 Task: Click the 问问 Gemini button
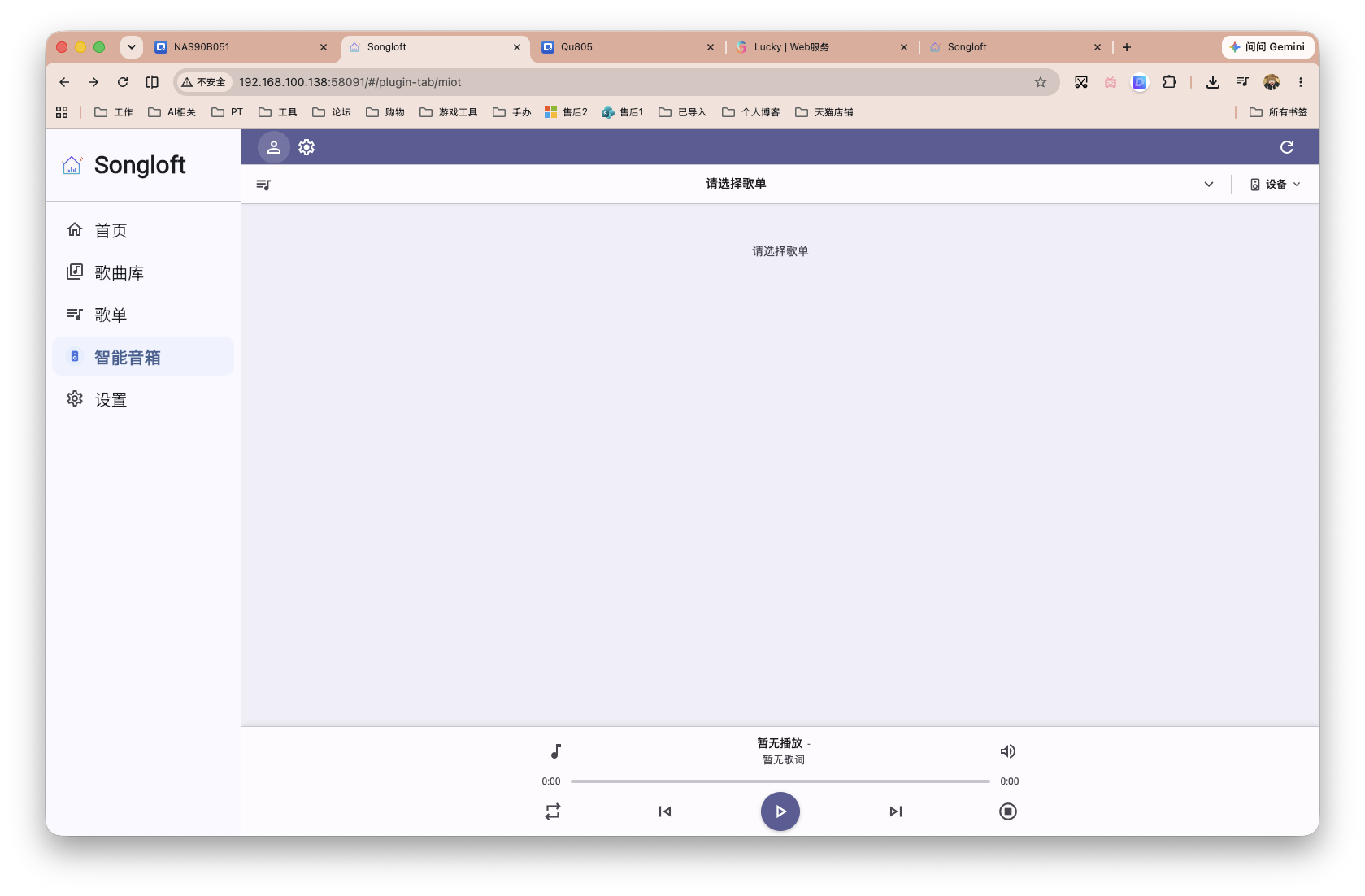coord(1267,47)
